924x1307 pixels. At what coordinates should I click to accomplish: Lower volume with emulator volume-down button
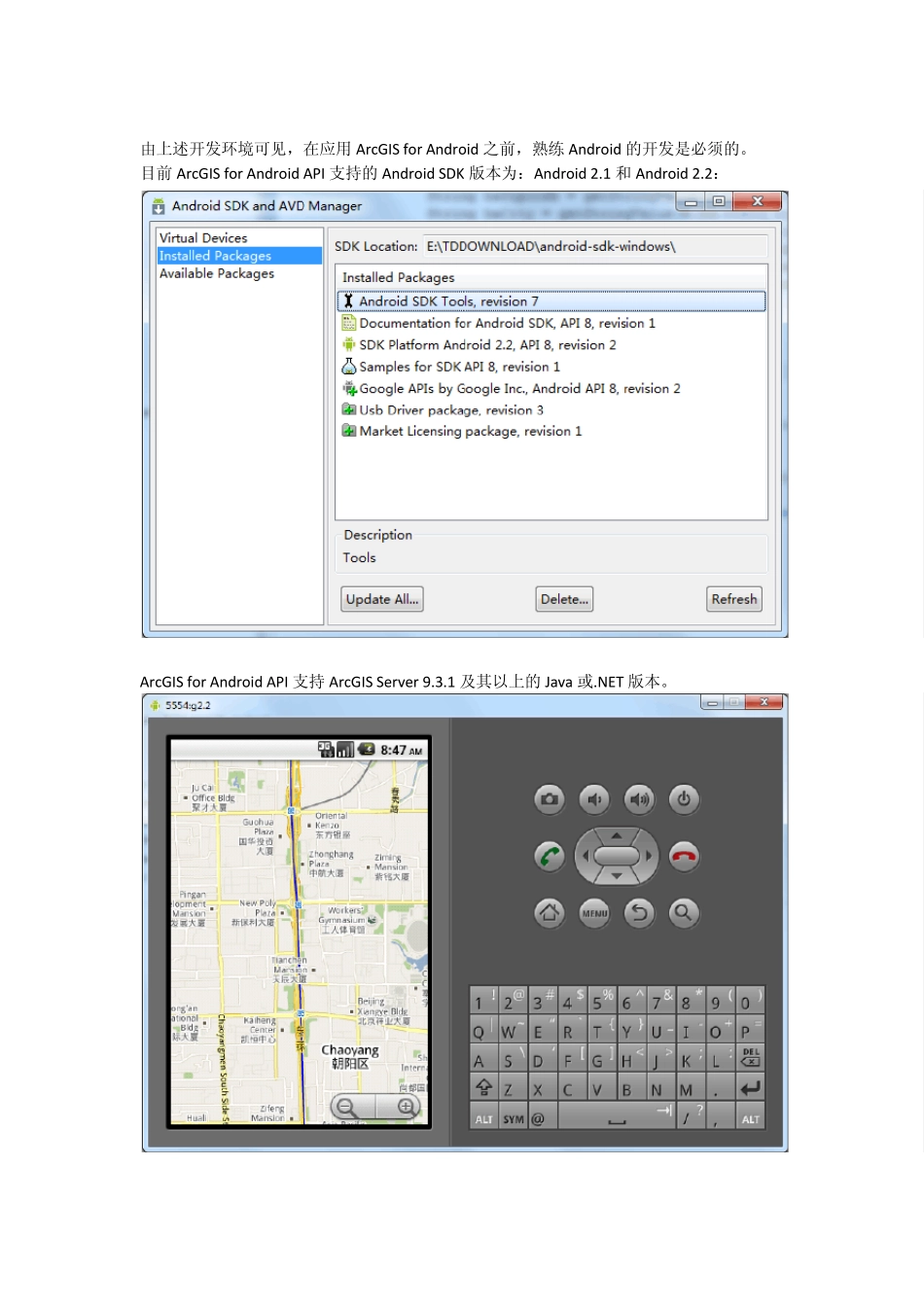(594, 799)
